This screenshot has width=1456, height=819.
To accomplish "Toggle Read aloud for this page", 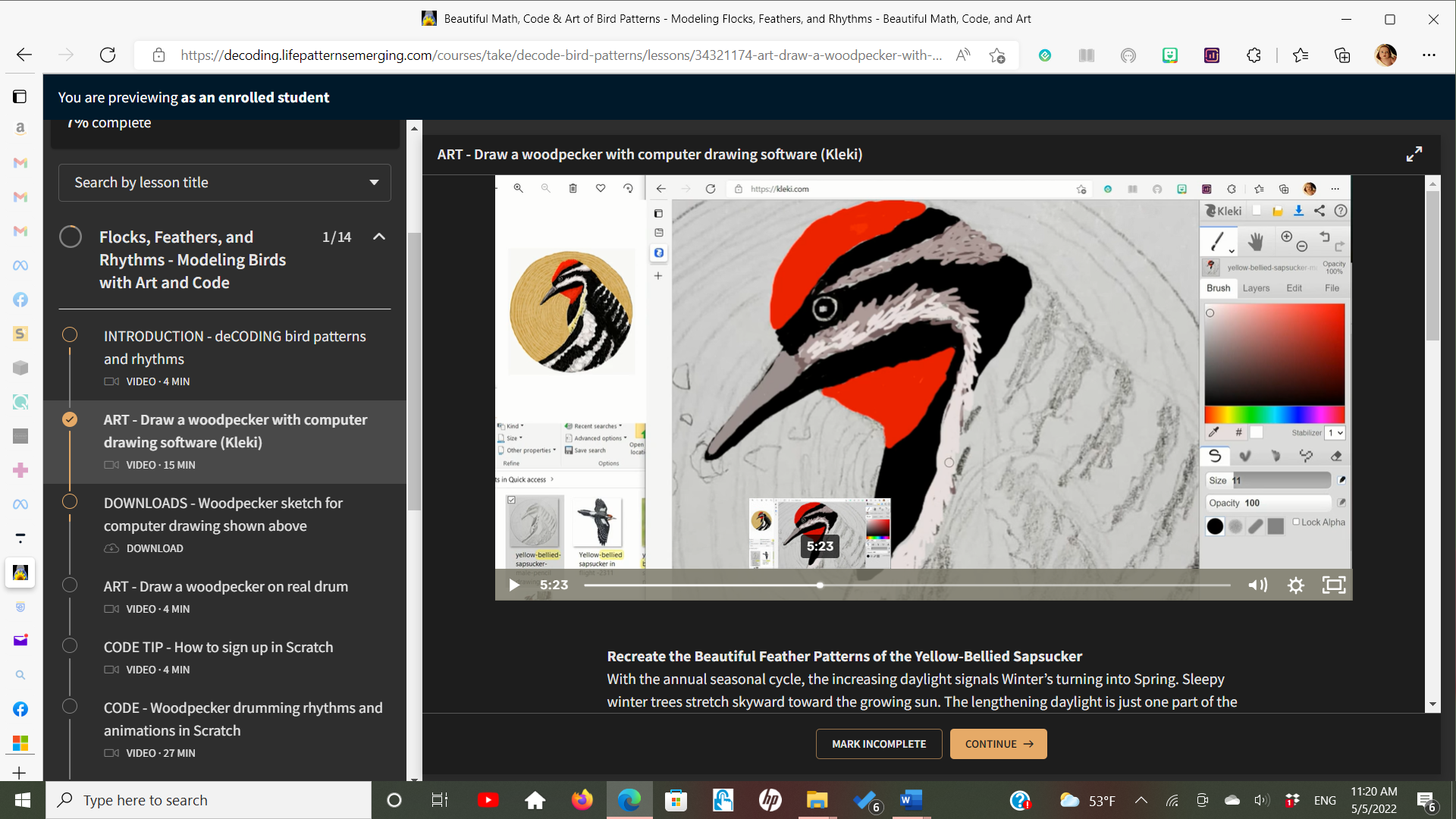I will [963, 55].
